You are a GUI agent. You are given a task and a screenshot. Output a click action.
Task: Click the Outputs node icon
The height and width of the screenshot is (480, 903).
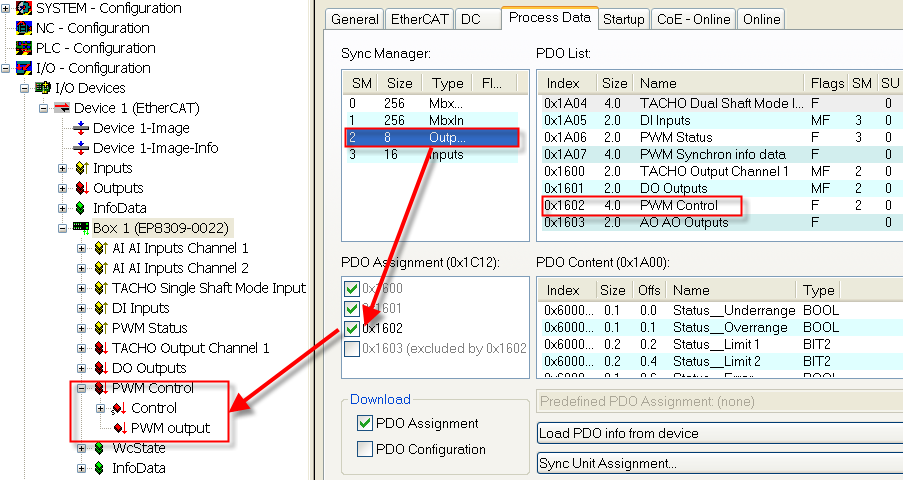click(81, 188)
